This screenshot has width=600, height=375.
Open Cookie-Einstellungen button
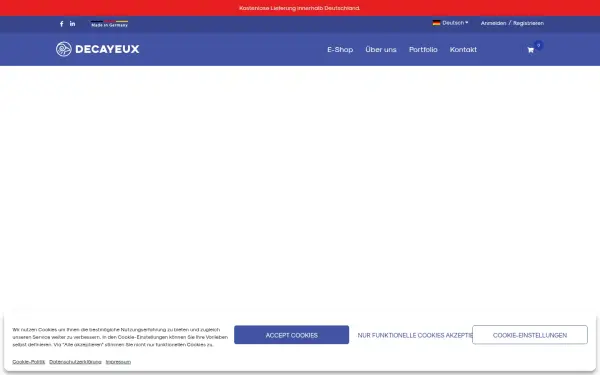[x=530, y=335]
